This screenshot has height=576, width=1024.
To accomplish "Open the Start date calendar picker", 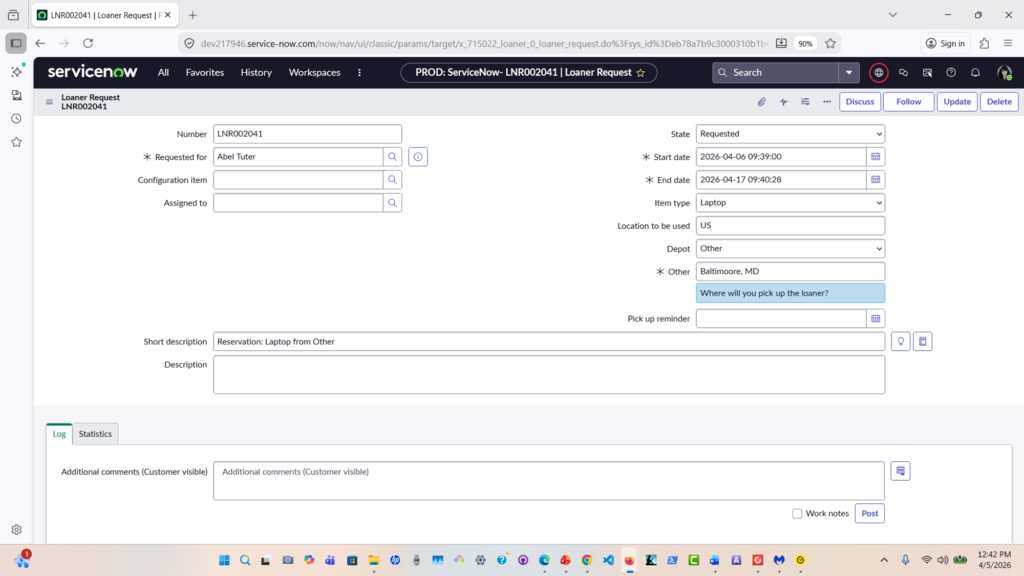I will [875, 157].
